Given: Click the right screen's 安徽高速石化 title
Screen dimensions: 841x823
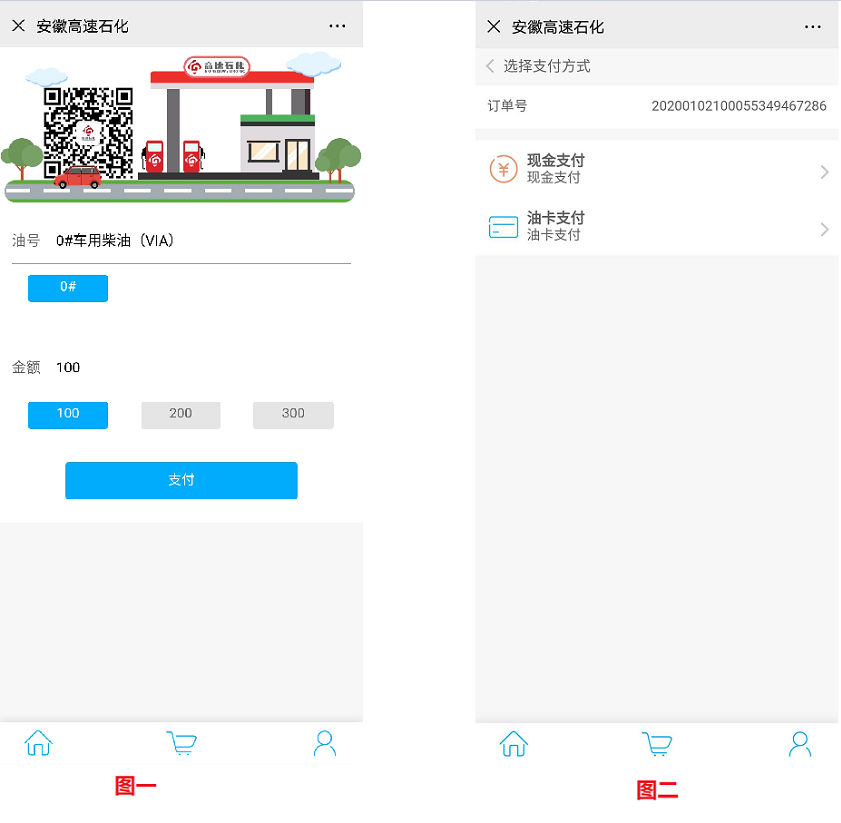Looking at the screenshot, I should (x=558, y=27).
